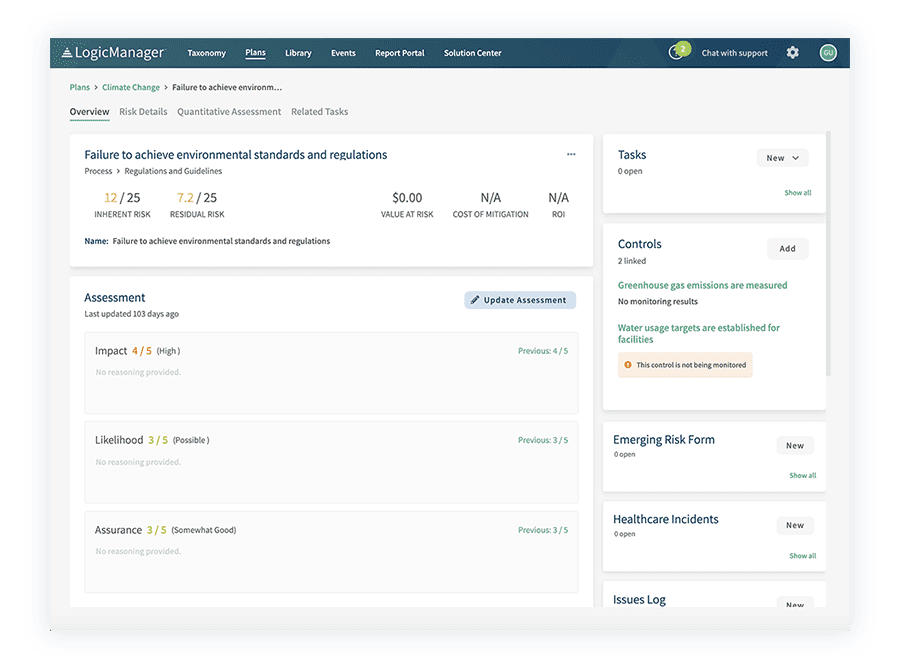Switch to the Risk Details tab
This screenshot has width=900, height=669.
[144, 111]
